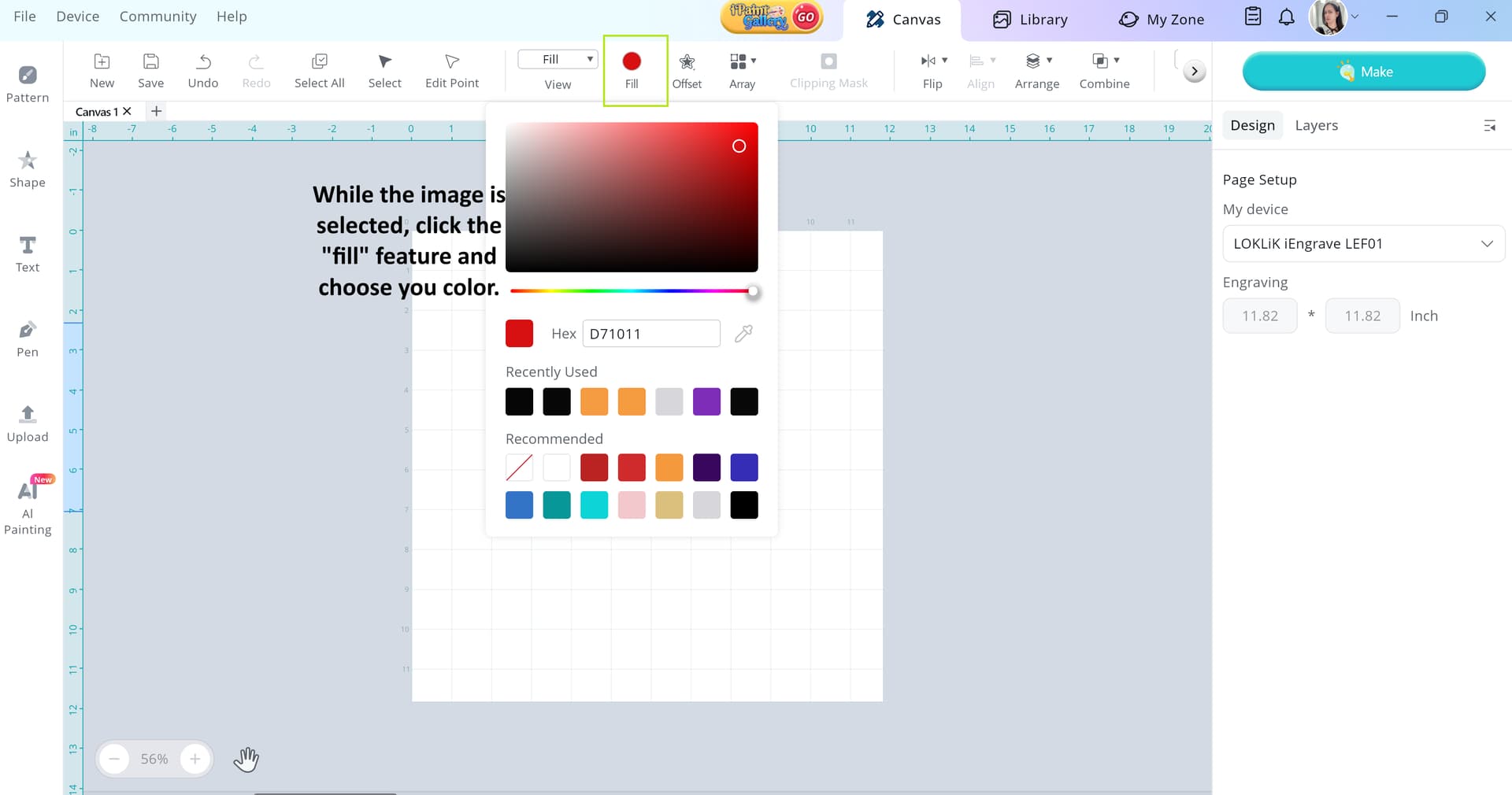Choose the Pen drawing tool

coord(28,339)
